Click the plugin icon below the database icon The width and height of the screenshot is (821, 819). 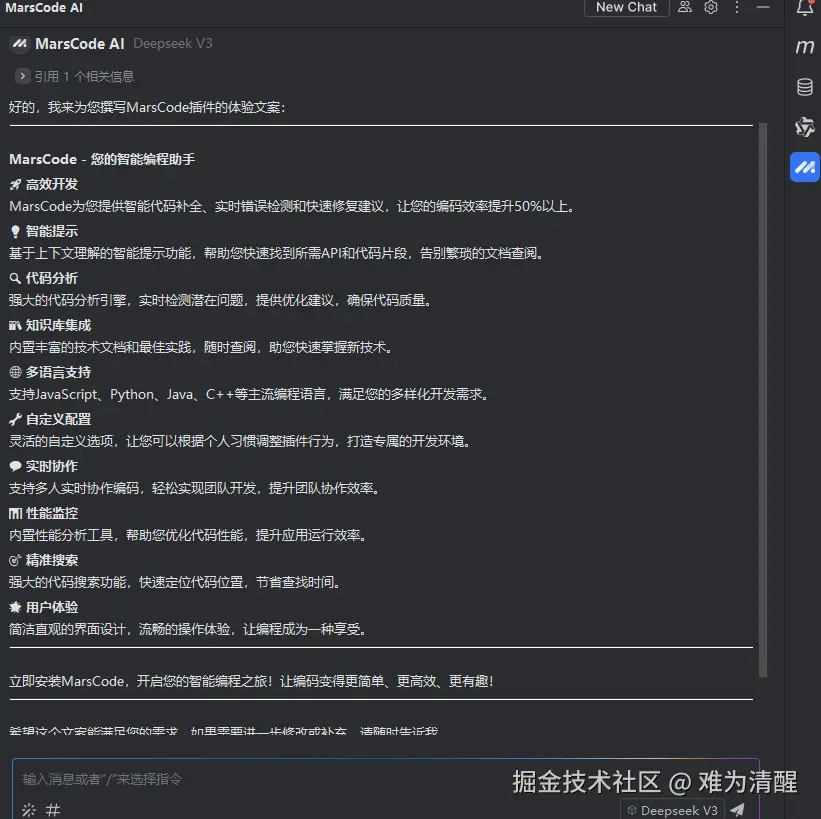click(805, 127)
